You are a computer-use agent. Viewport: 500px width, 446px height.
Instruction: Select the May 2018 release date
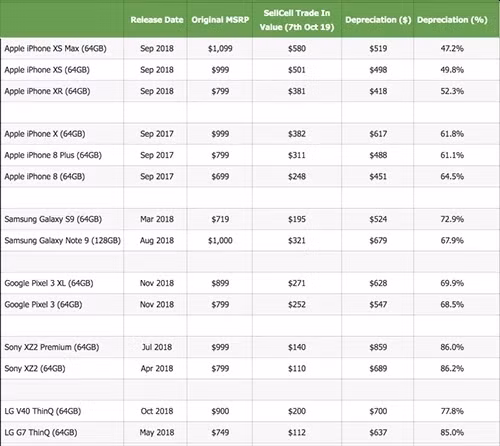[157, 433]
